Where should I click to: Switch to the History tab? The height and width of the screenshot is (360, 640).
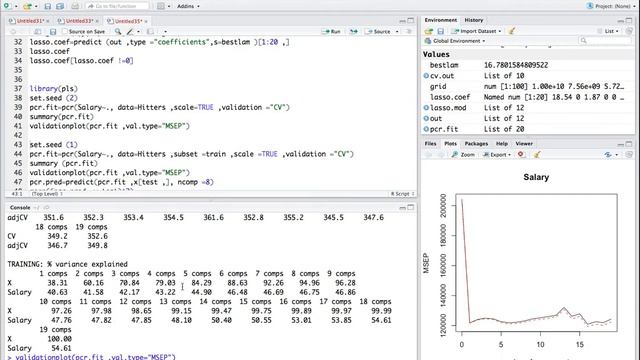pos(473,20)
